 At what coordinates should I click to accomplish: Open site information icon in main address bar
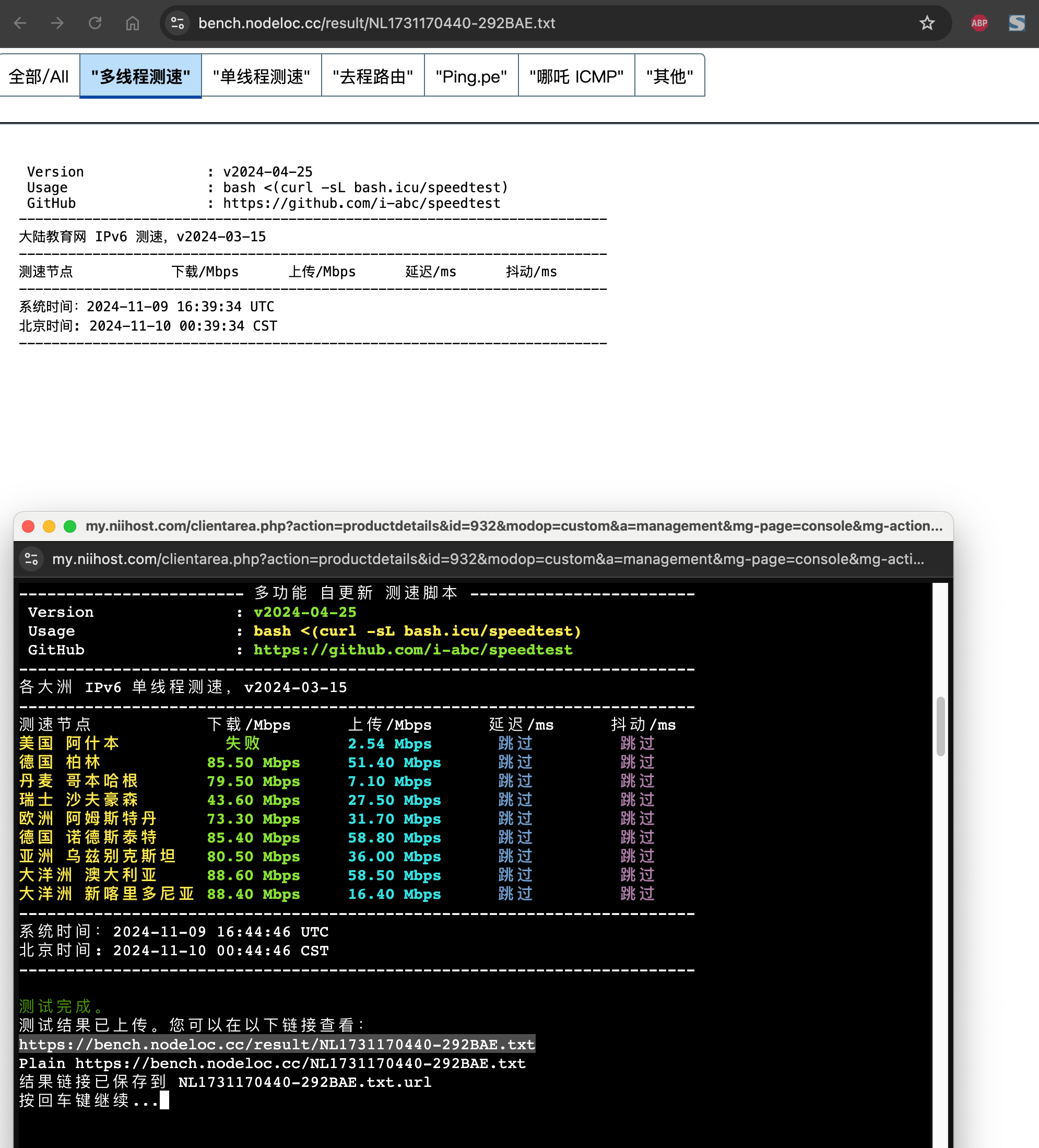coord(178,24)
